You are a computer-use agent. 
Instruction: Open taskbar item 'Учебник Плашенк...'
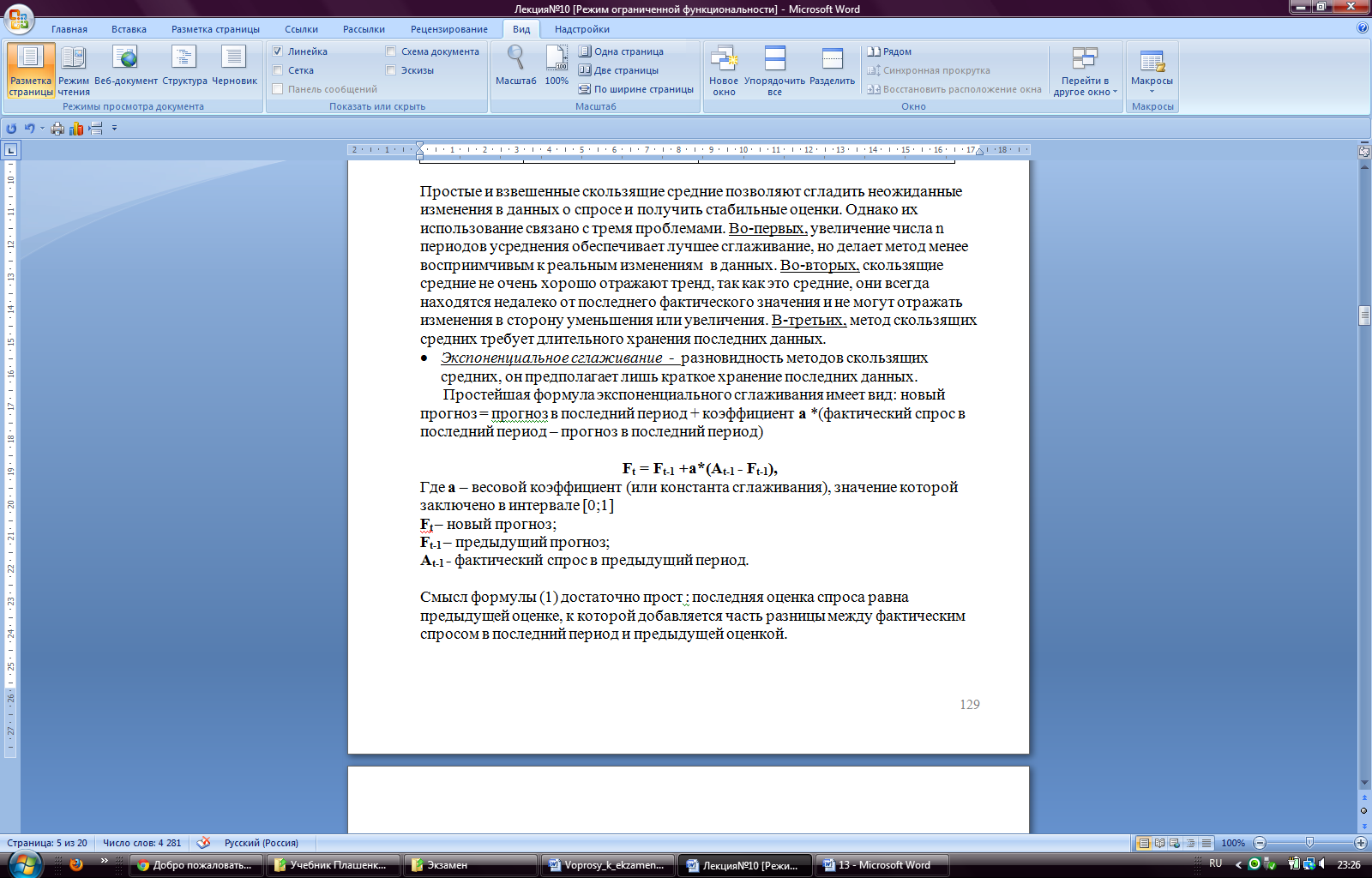pos(333,865)
